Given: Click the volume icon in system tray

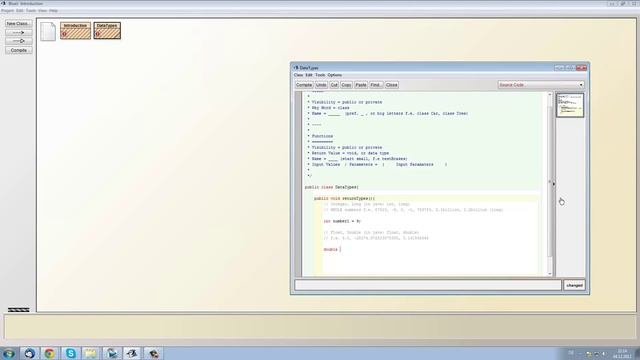Looking at the screenshot, I should pos(604,353).
